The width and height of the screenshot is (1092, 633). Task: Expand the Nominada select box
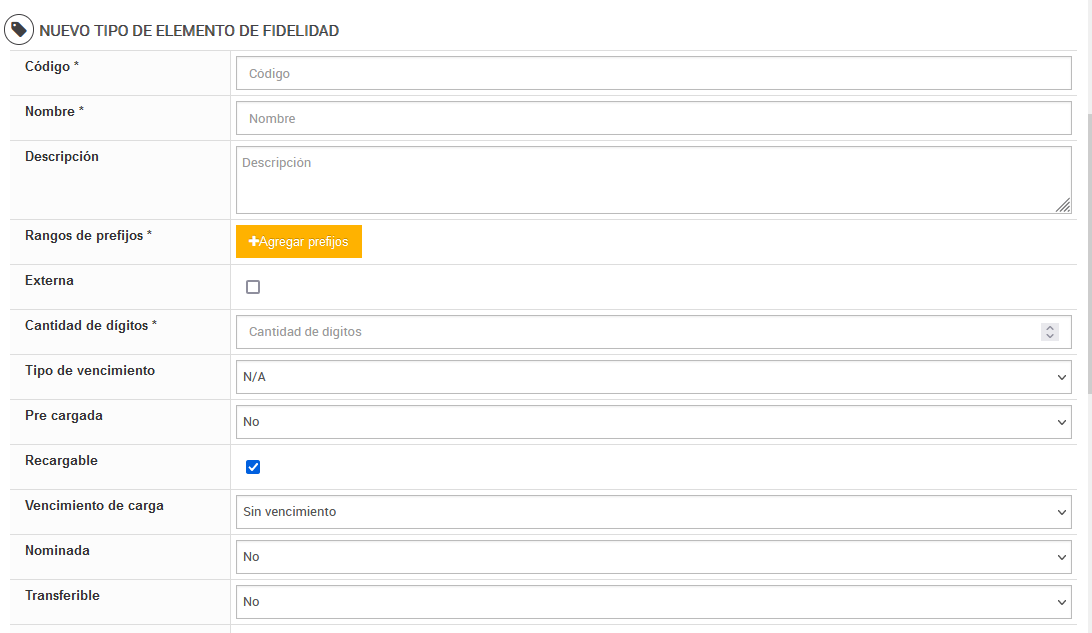[654, 557]
